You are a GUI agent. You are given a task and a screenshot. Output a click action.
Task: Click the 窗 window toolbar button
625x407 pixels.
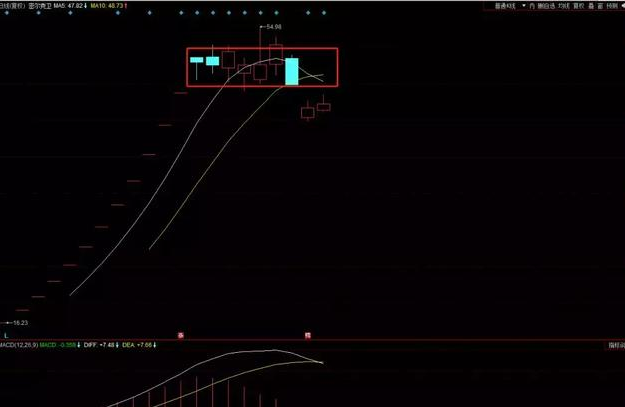[600, 6]
